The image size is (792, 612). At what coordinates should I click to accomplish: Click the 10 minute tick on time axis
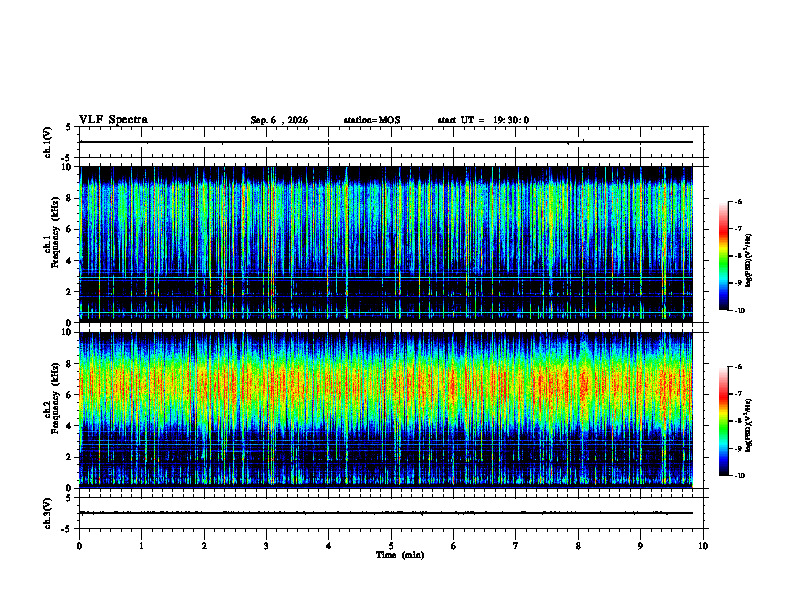703,546
